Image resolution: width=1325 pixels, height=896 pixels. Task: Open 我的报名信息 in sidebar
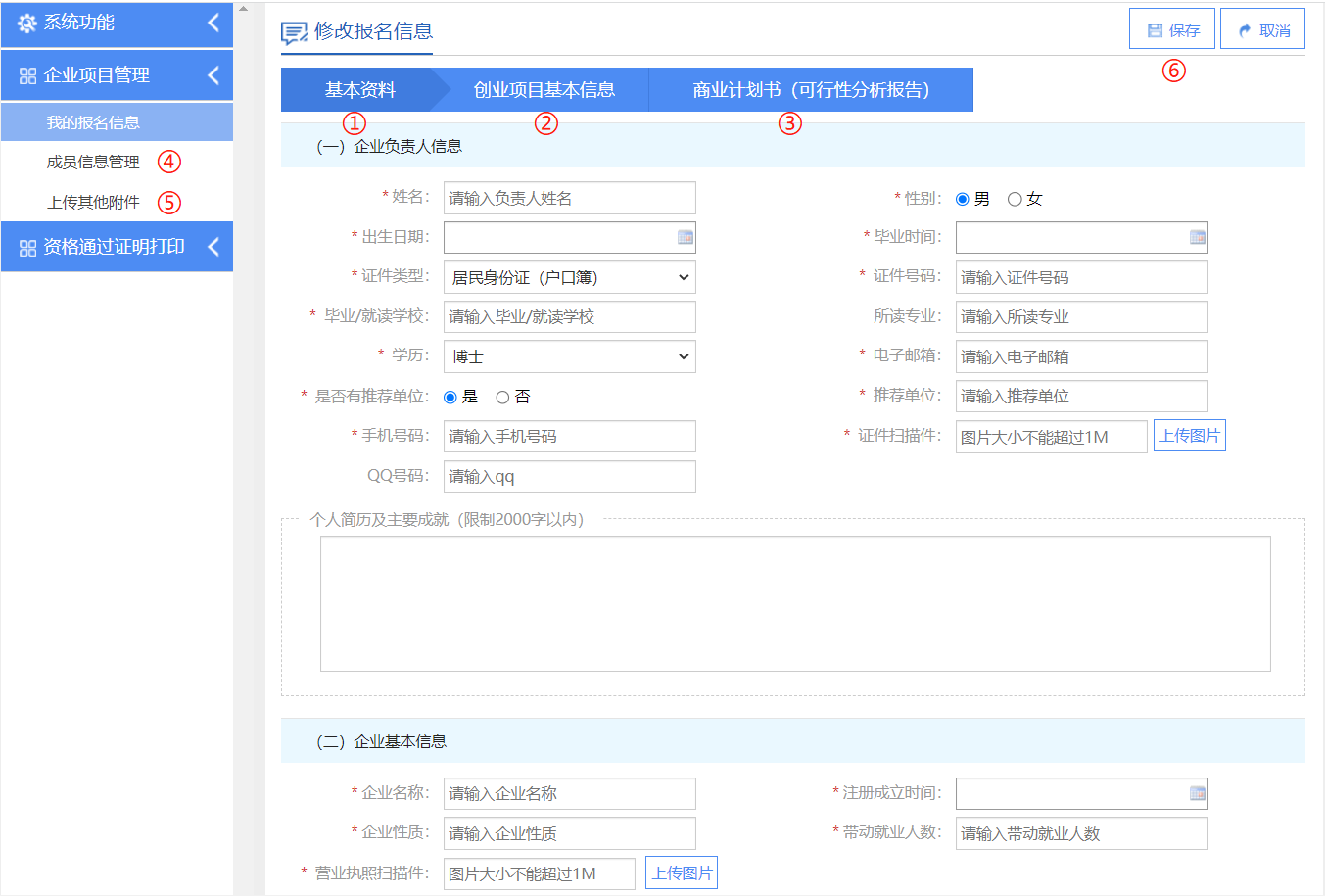coord(117,122)
